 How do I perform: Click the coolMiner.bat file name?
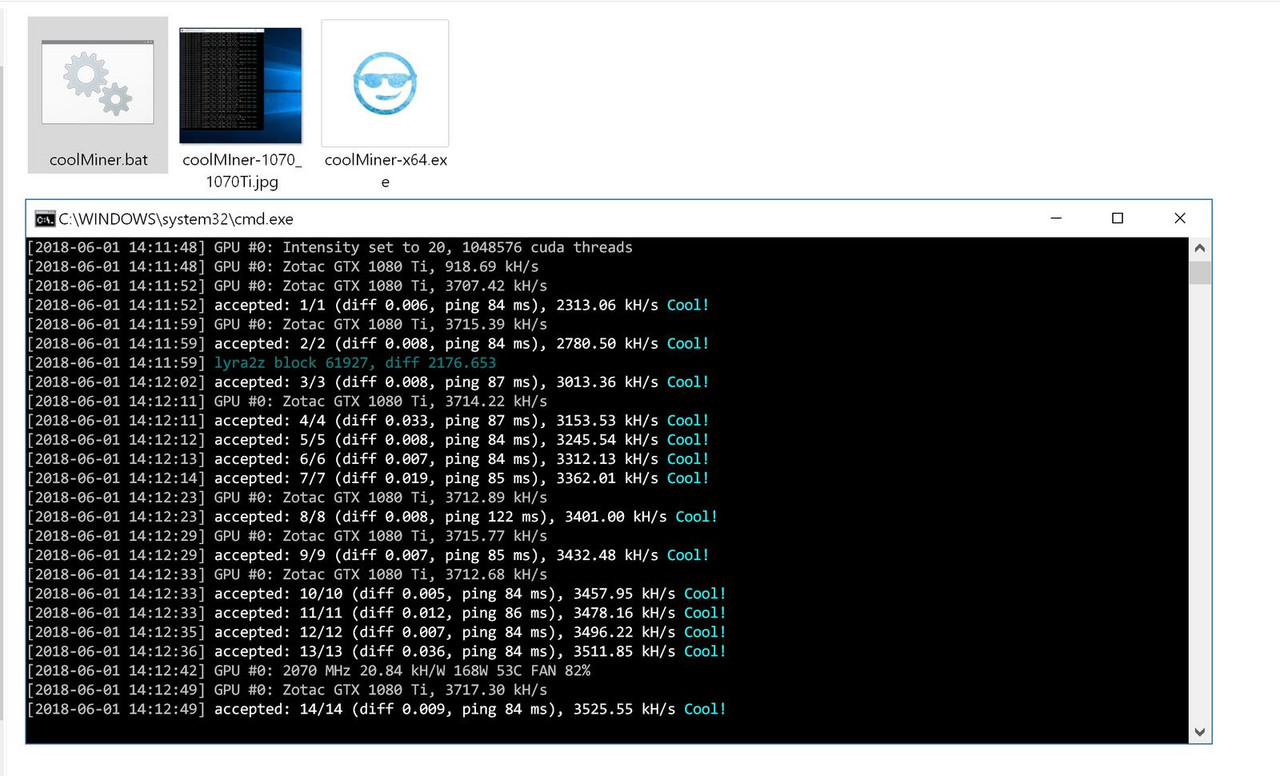pos(98,159)
